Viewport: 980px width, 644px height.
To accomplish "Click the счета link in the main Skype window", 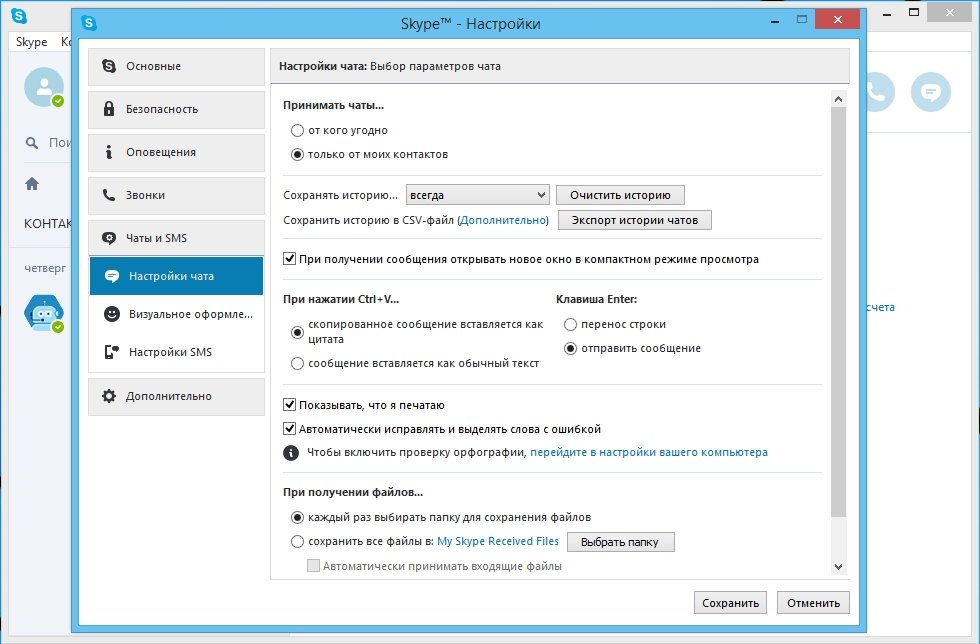I will [880, 307].
